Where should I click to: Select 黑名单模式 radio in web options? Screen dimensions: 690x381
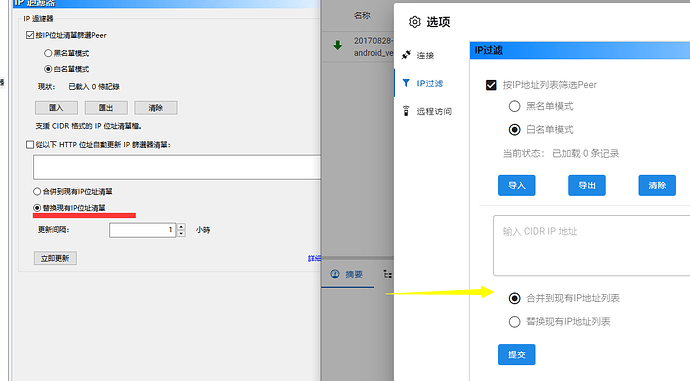(514, 106)
